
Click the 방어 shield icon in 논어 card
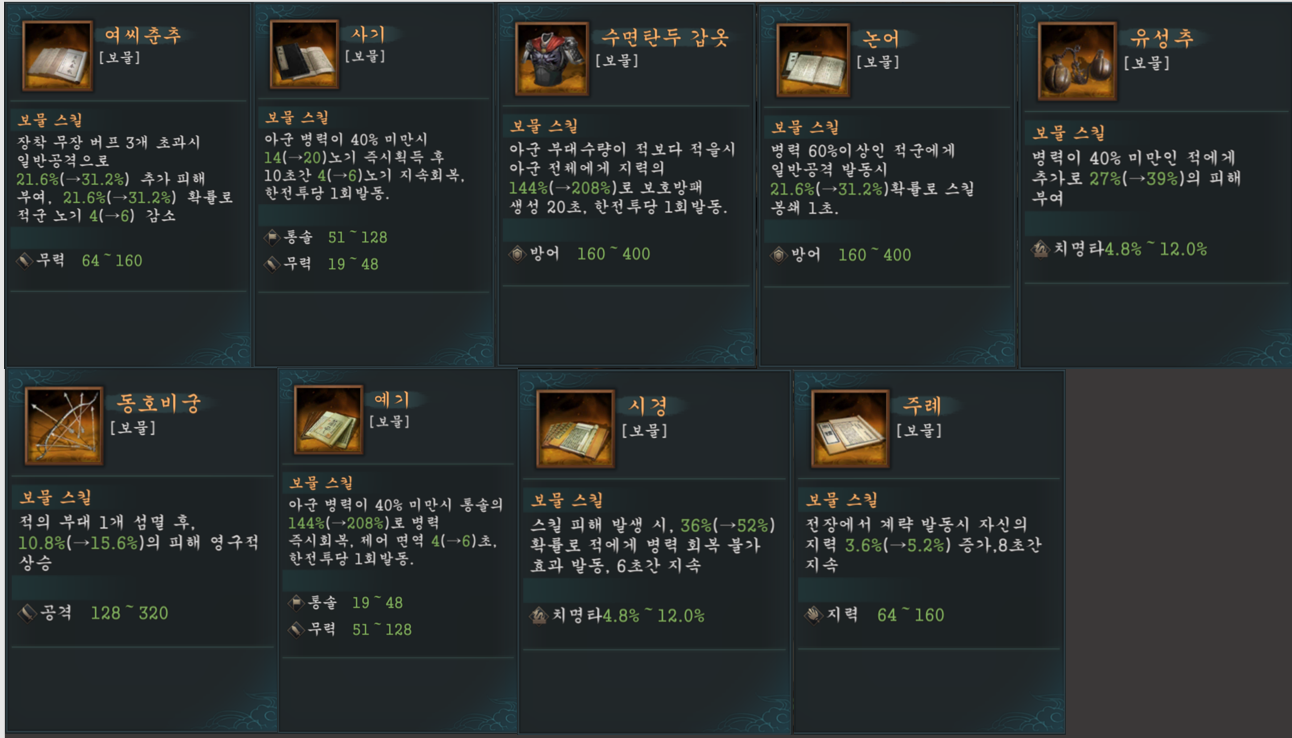(x=779, y=255)
